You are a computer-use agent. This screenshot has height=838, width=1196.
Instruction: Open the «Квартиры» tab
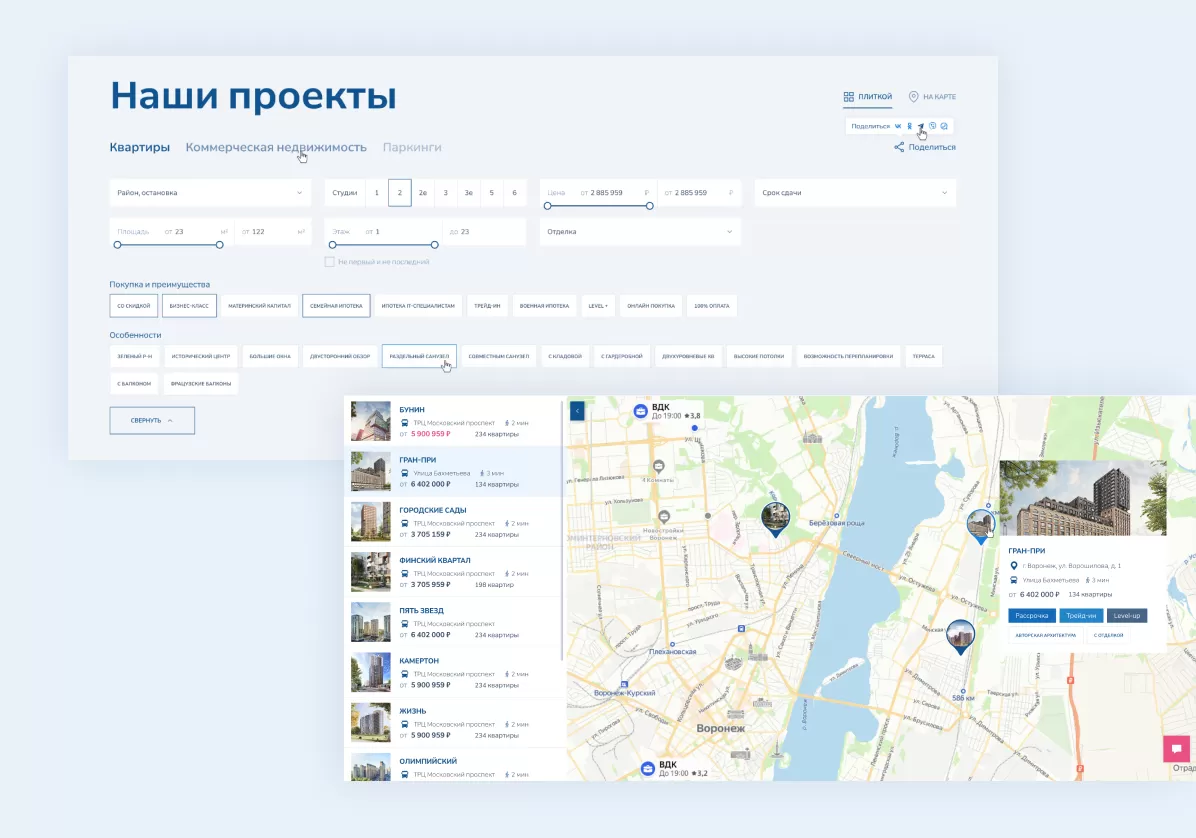tap(140, 147)
